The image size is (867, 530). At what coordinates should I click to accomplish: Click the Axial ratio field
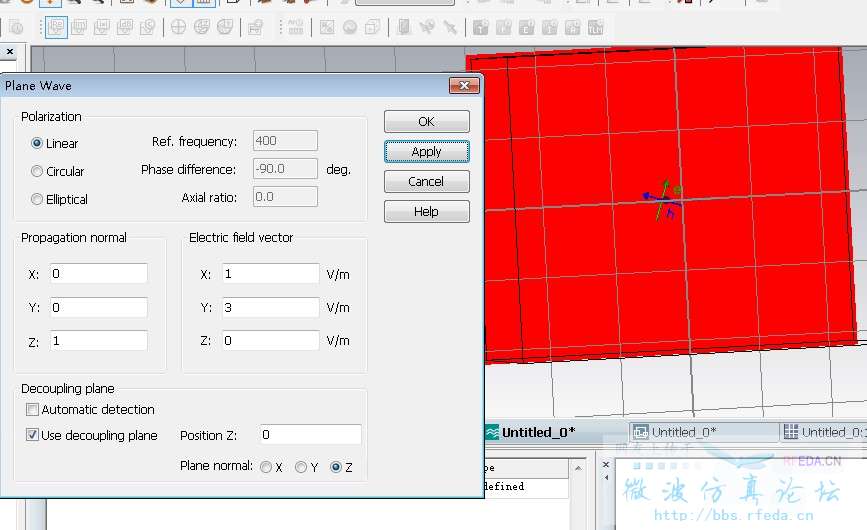click(x=285, y=197)
